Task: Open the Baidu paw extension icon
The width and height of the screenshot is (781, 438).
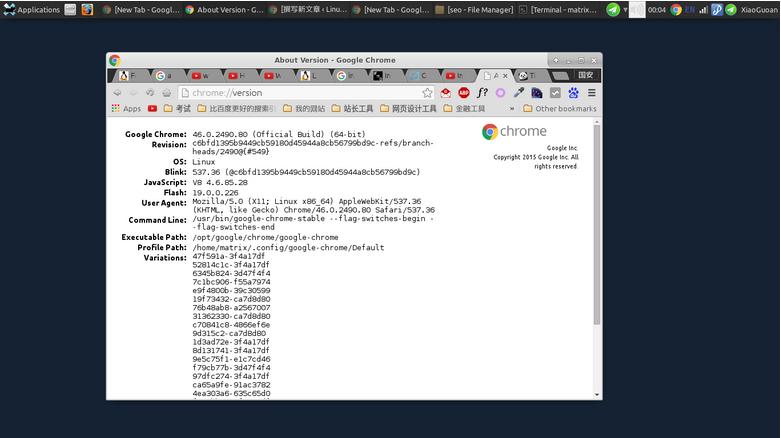Action: pos(573,93)
